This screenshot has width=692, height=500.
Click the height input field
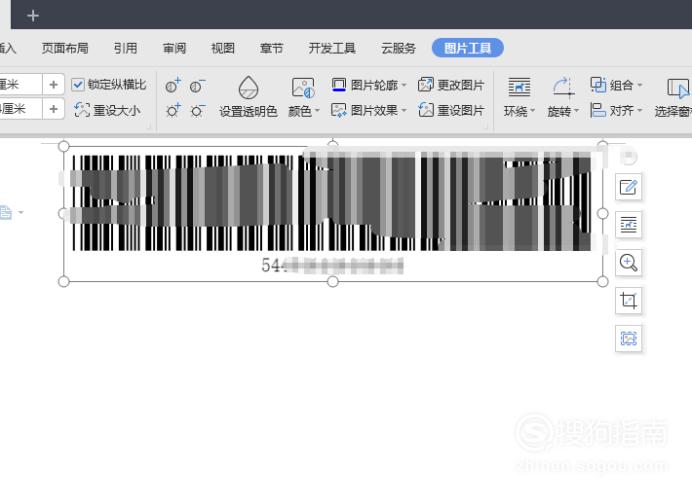point(21,84)
